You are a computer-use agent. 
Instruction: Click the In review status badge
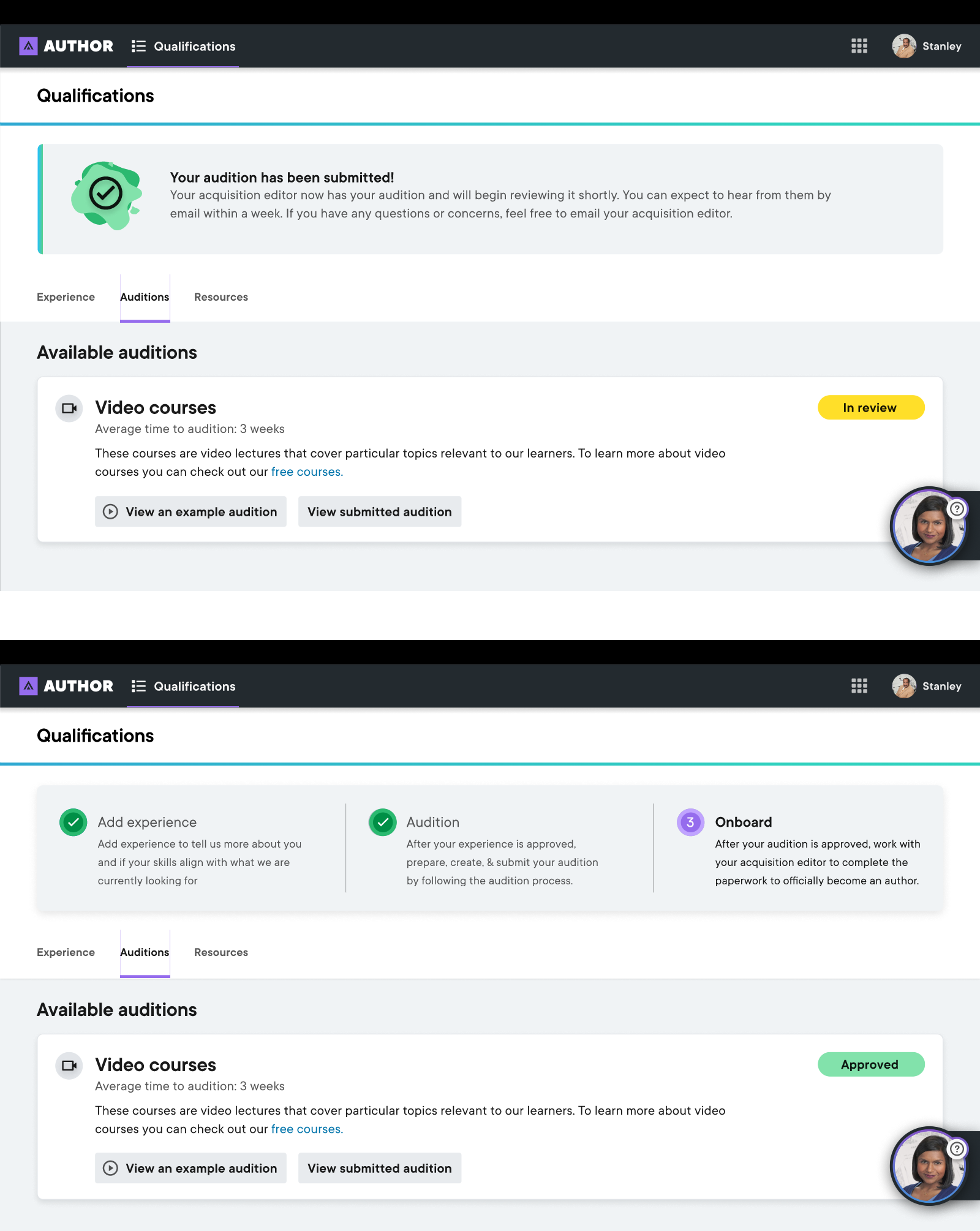(x=870, y=407)
